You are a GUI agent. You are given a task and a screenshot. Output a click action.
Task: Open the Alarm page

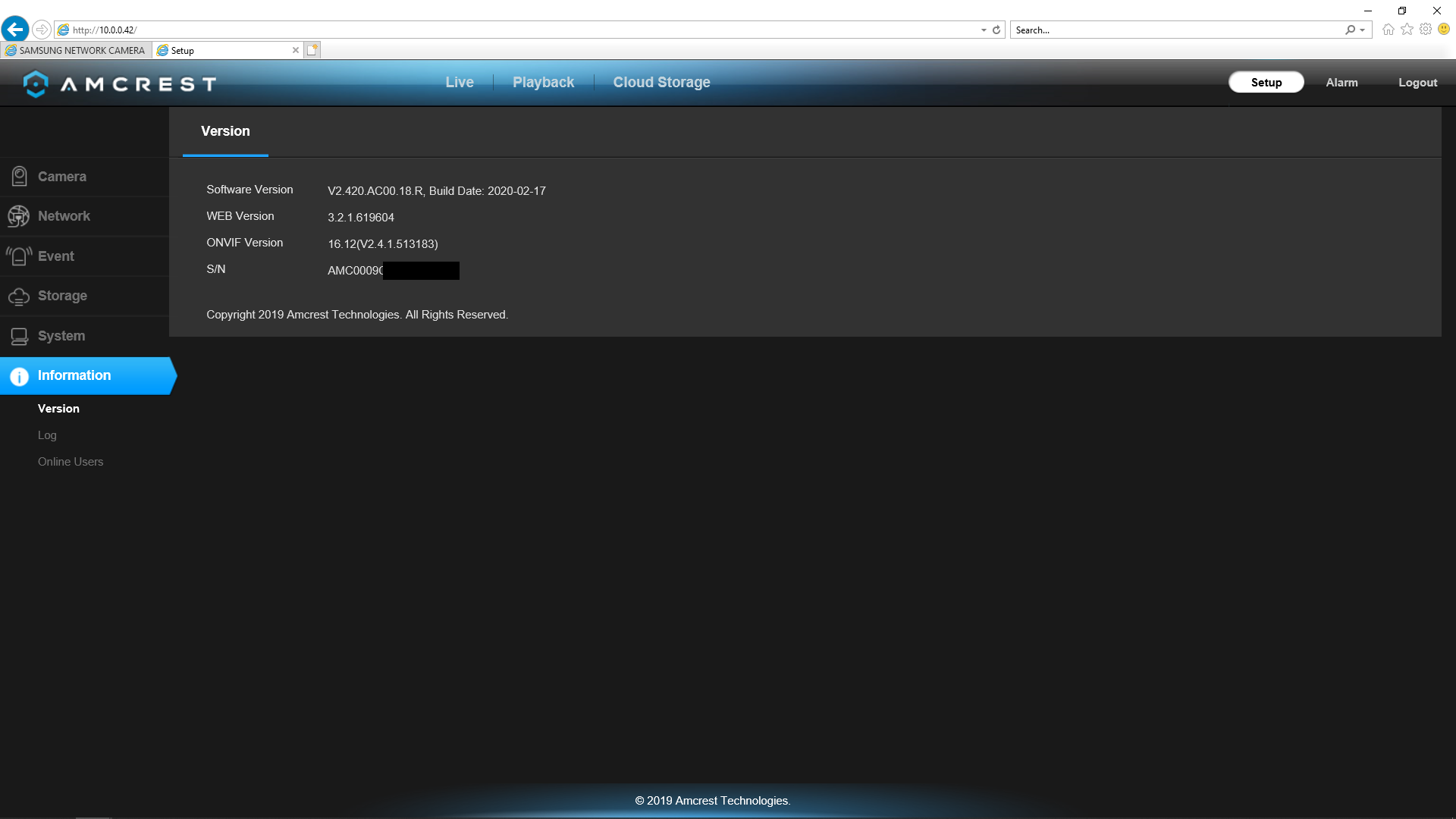(x=1341, y=83)
